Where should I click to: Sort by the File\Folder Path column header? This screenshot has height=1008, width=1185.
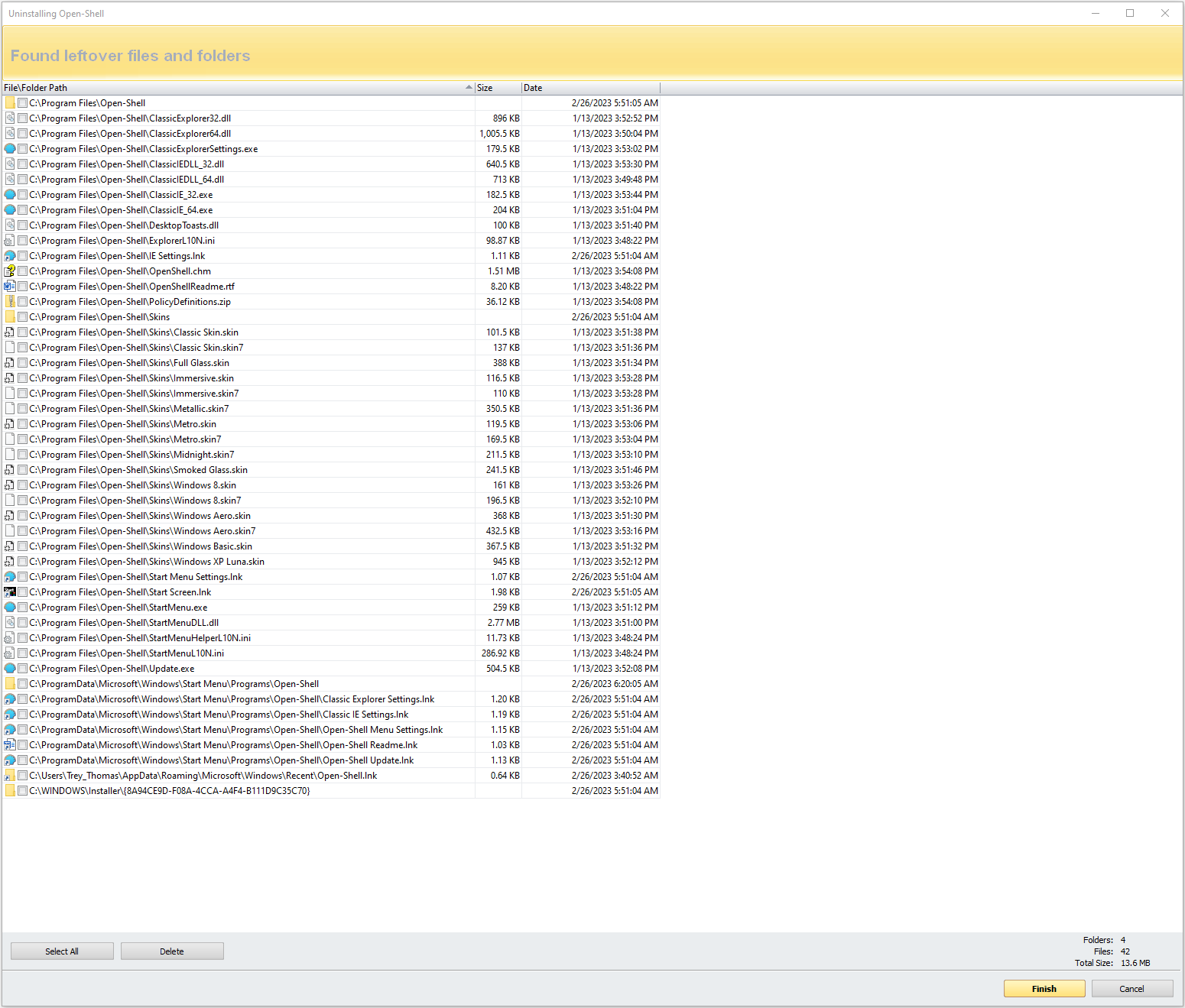tap(239, 88)
